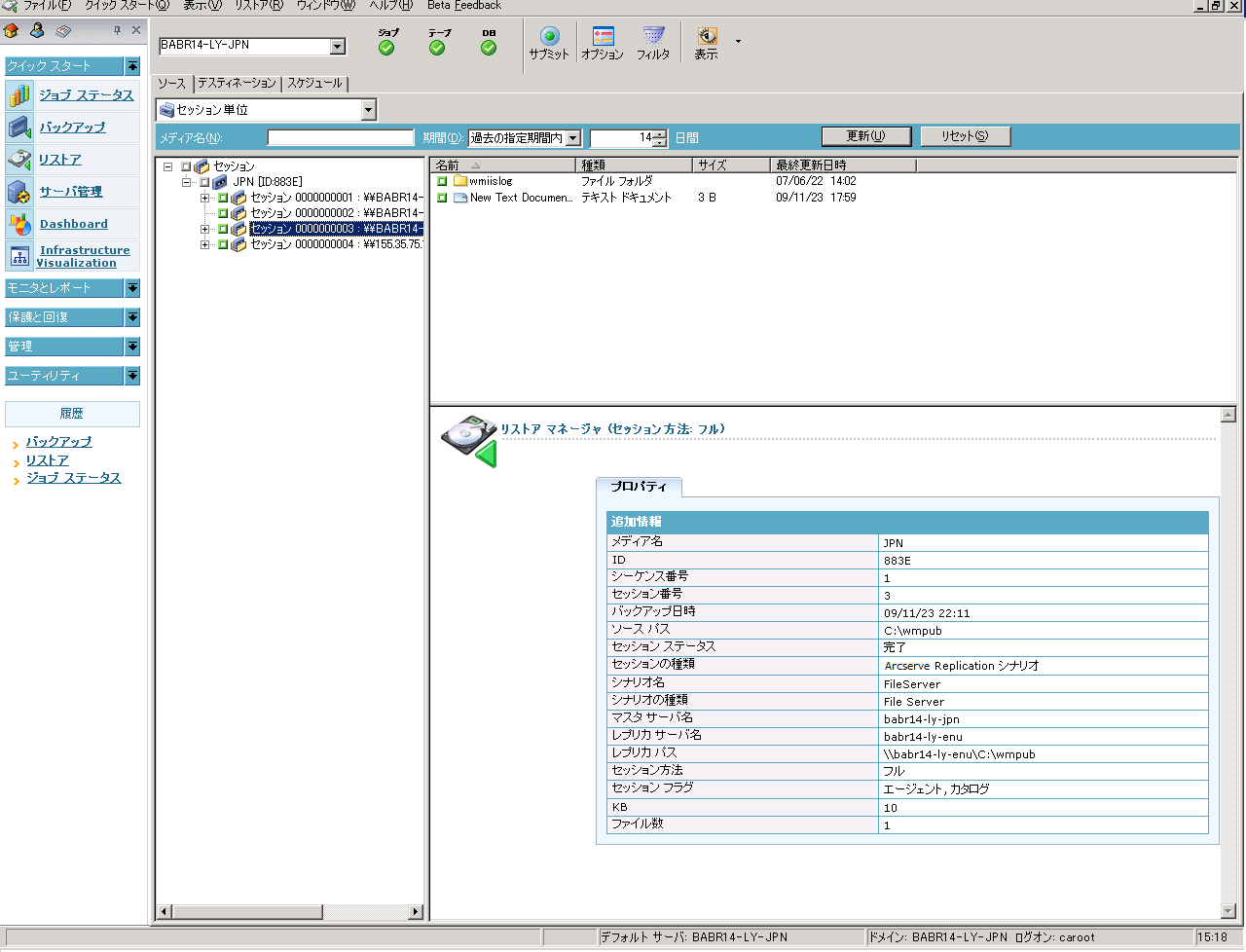
Task: Open the バックアップ link under 履歴
Action: tap(58, 442)
